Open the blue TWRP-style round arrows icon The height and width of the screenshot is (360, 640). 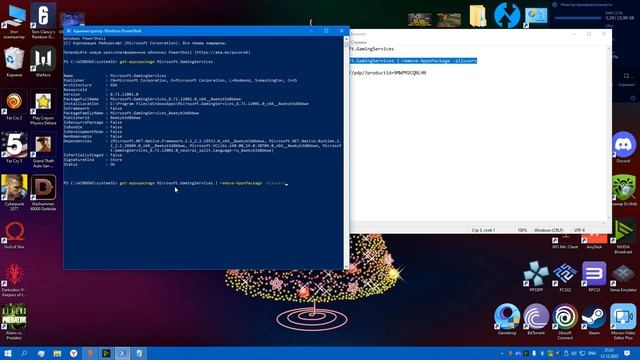tap(507, 16)
